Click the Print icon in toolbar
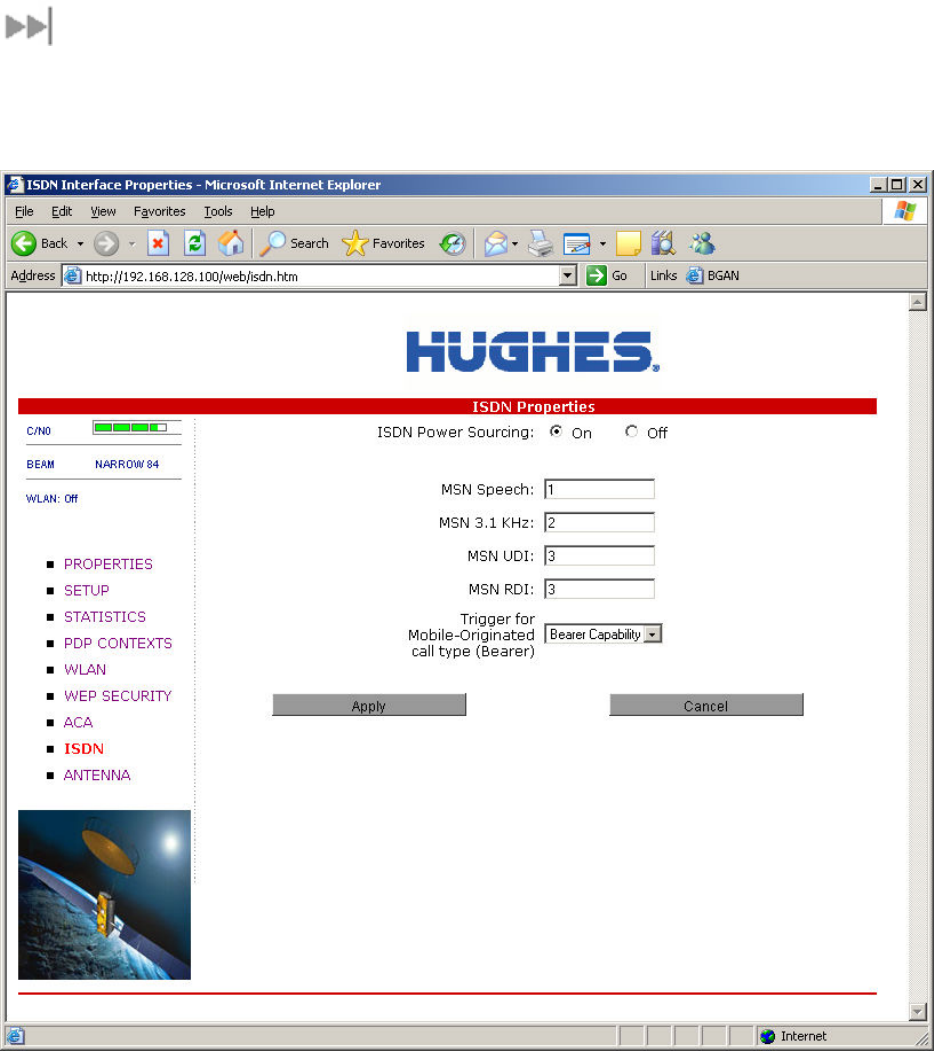934x1051 pixels. [x=540, y=243]
